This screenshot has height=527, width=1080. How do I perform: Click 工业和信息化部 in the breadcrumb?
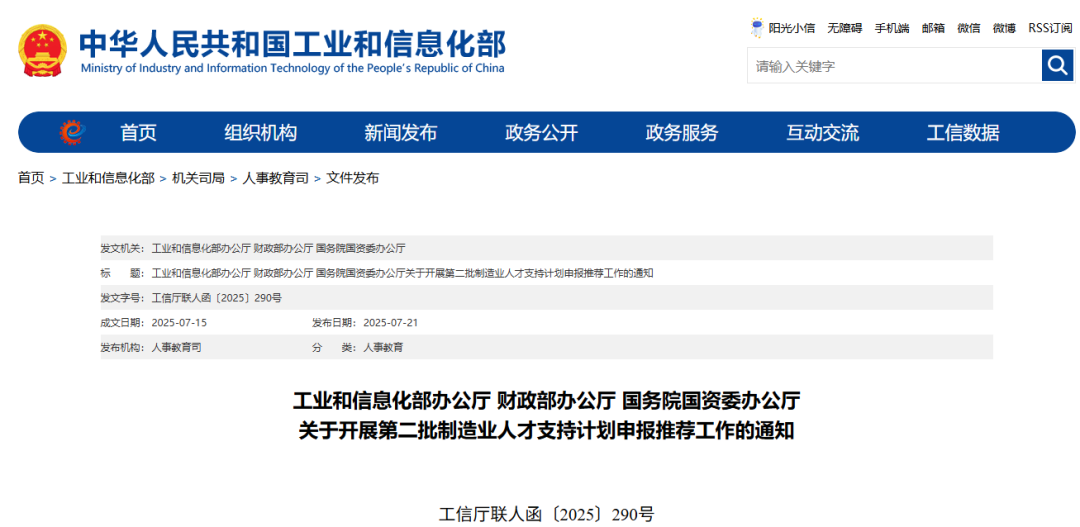tap(108, 178)
